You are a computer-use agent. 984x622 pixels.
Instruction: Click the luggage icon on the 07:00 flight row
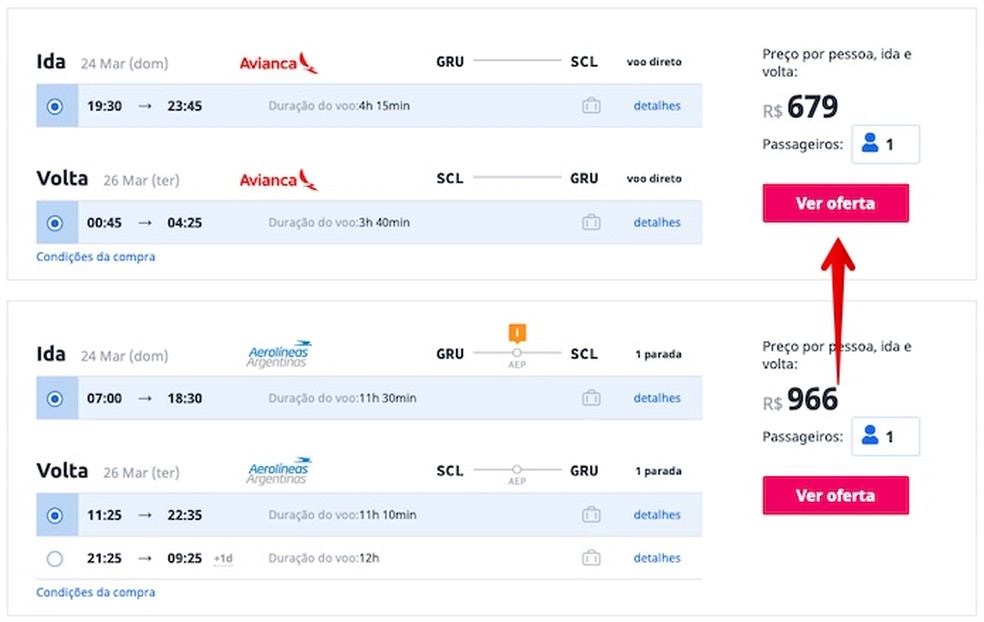coord(591,398)
